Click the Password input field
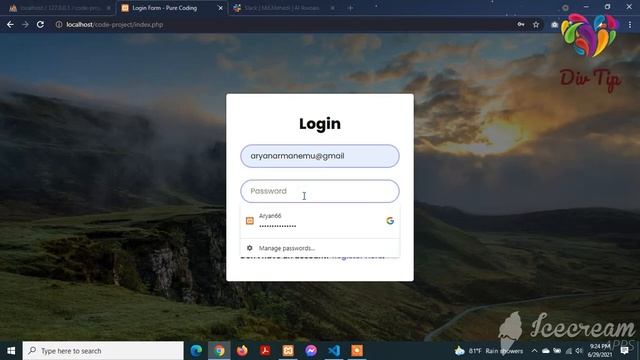This screenshot has height=360, width=640. point(320,191)
